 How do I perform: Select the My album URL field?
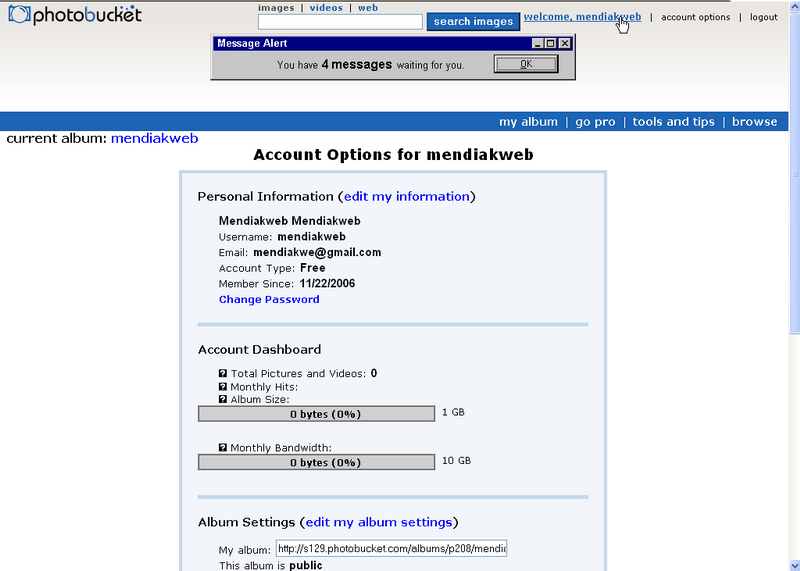(x=391, y=549)
